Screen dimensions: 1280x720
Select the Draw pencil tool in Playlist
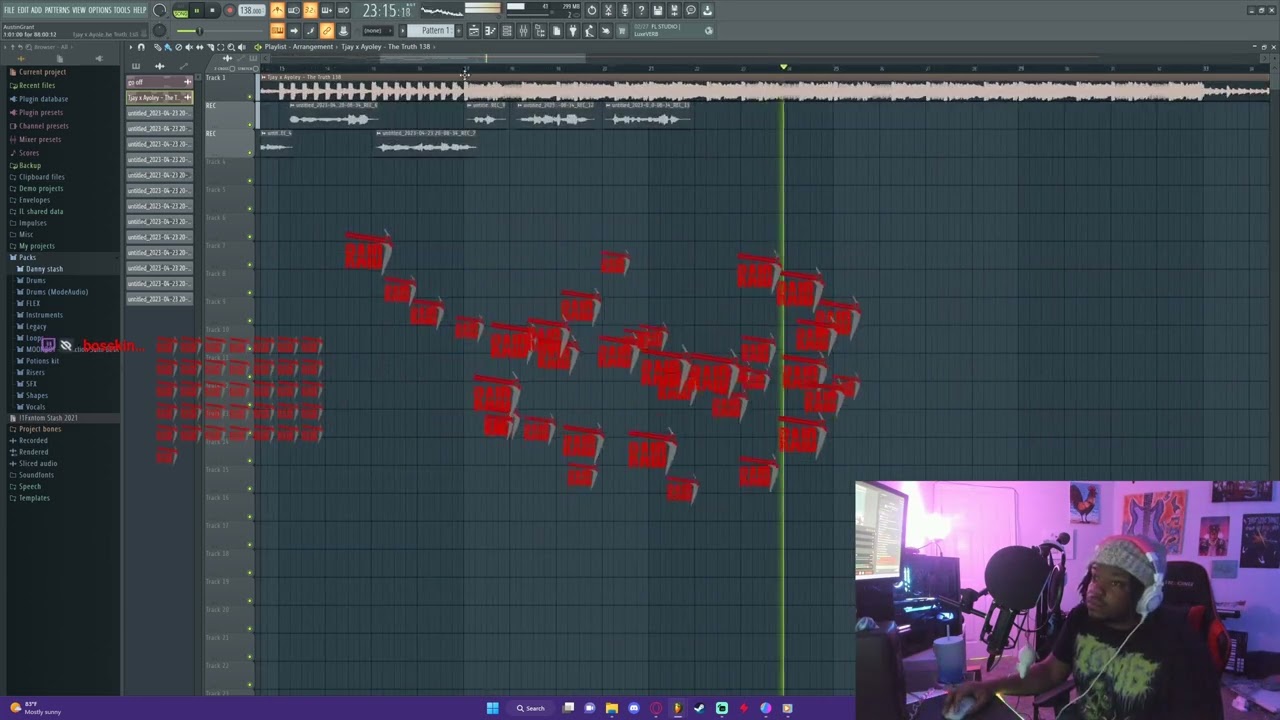(157, 47)
